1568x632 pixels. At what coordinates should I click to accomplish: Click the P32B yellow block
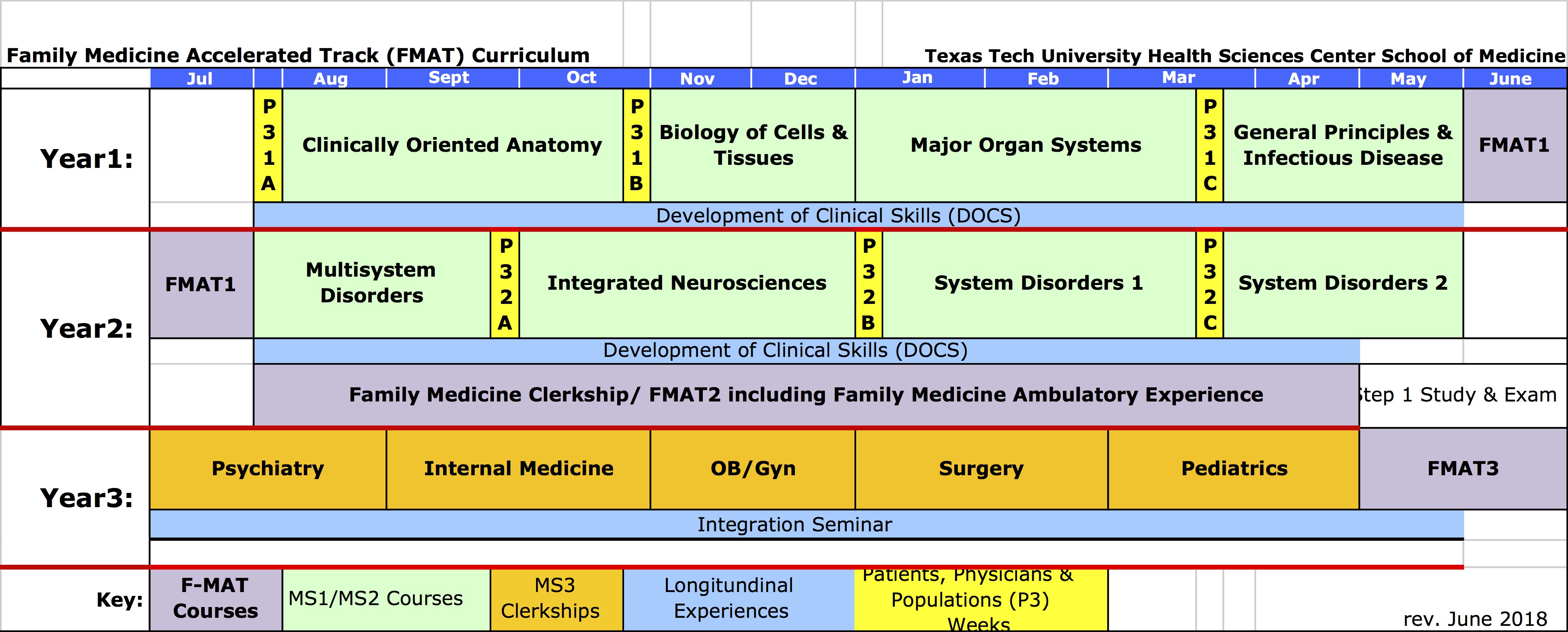click(869, 284)
